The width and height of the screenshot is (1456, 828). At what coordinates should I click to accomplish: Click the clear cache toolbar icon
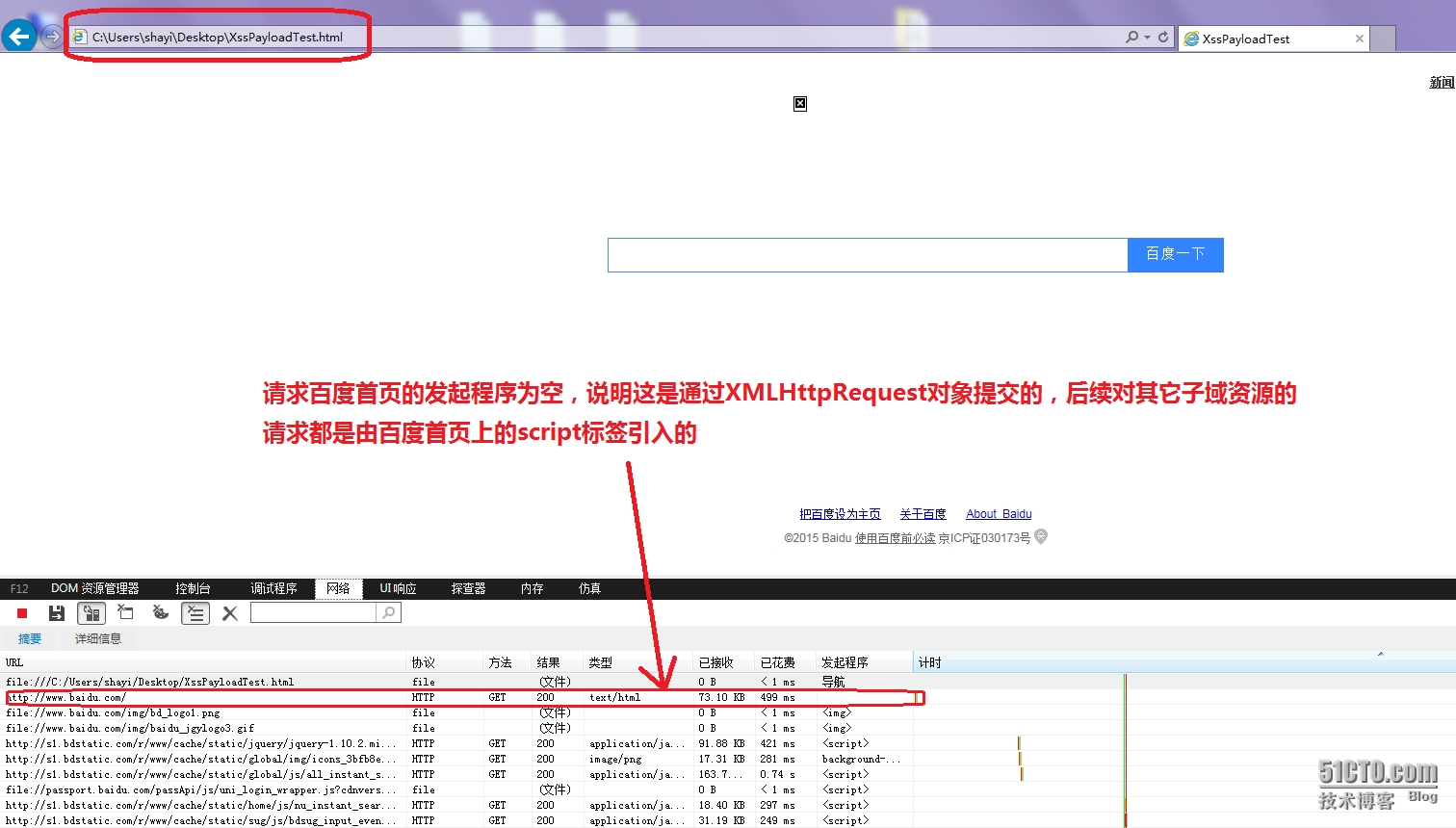click(125, 612)
